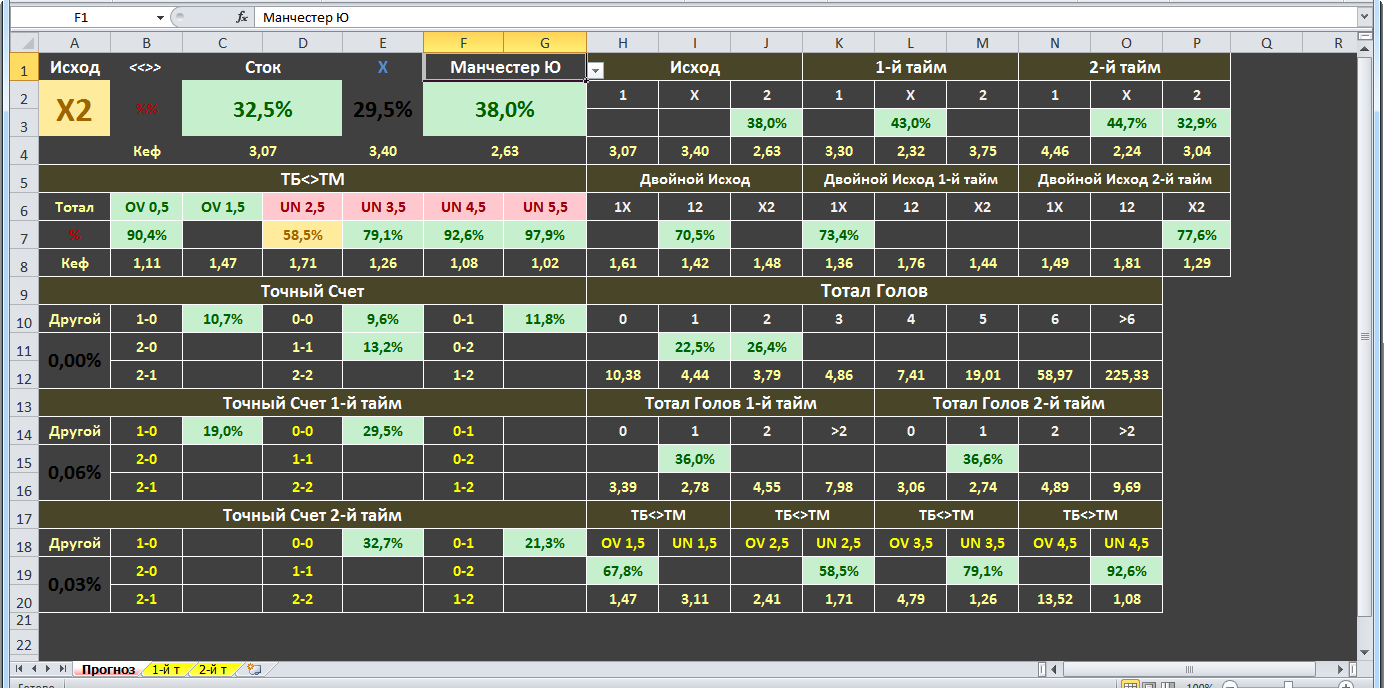
Task: Click the 0,00% cell in column A
Action: [74, 361]
